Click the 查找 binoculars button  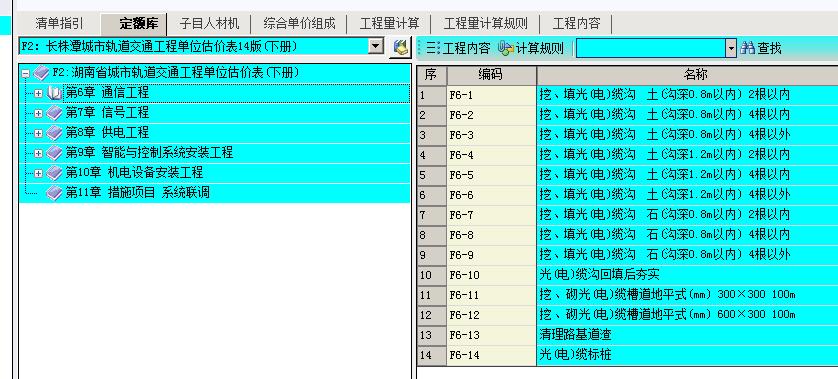coord(761,48)
